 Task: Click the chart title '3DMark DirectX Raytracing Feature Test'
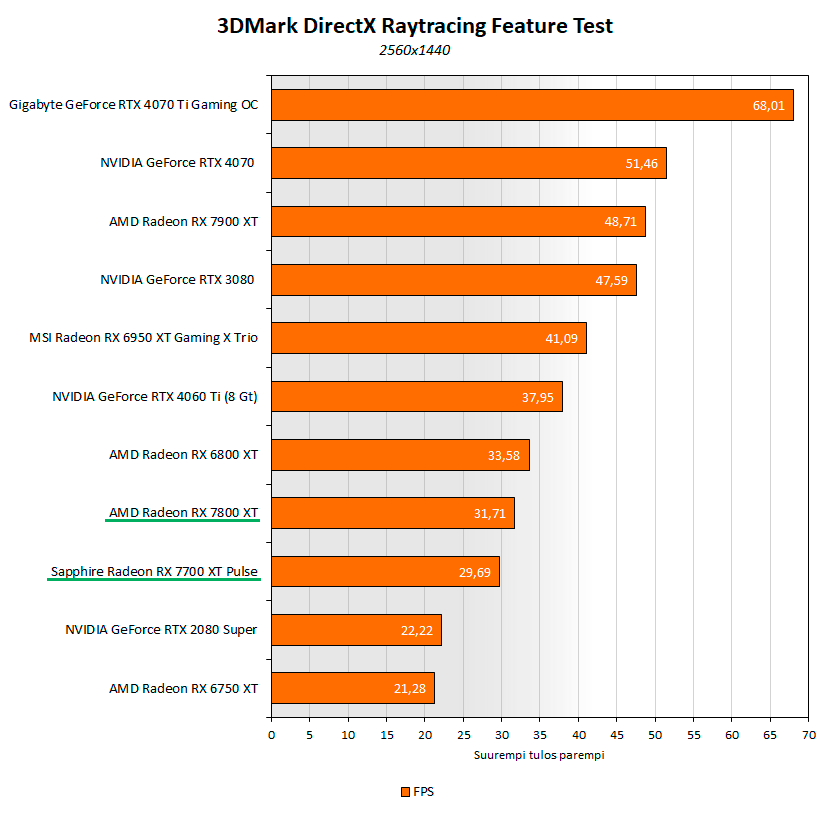415,25
